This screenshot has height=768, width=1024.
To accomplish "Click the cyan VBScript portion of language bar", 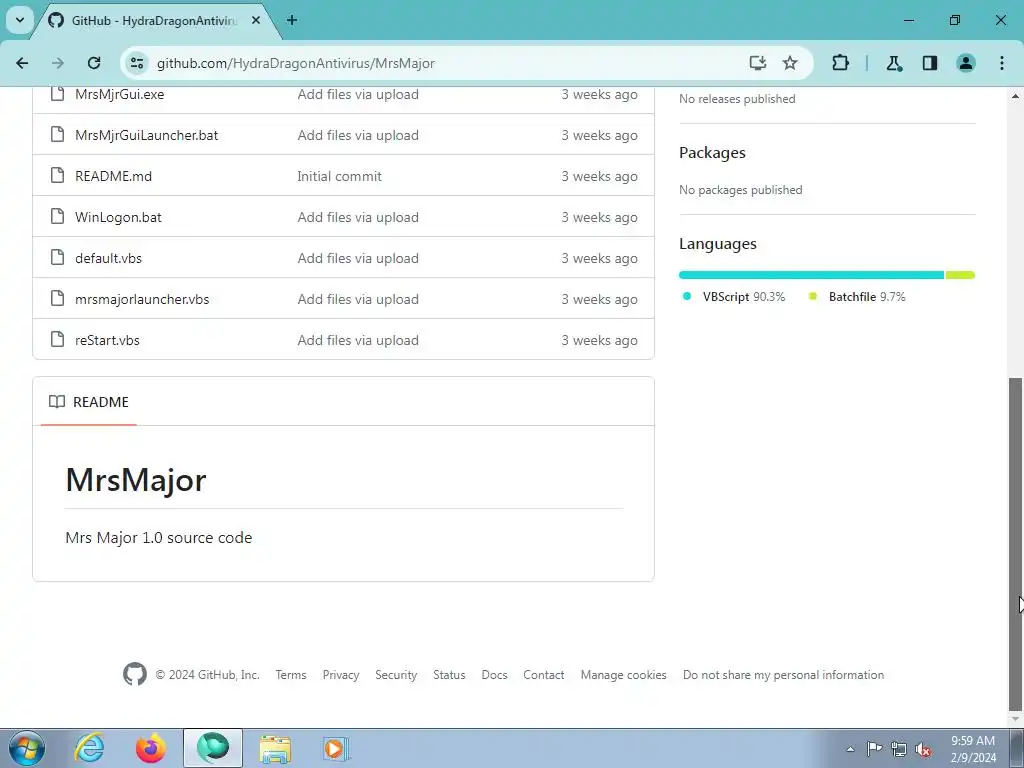I will [811, 275].
